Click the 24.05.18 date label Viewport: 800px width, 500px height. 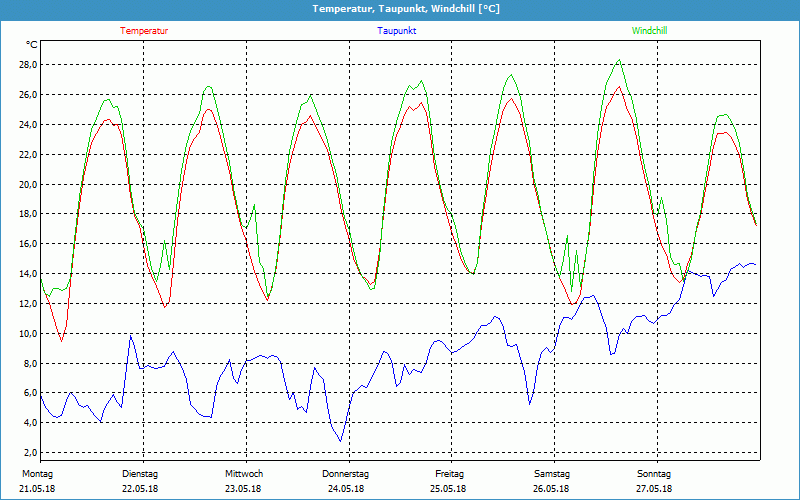346,489
